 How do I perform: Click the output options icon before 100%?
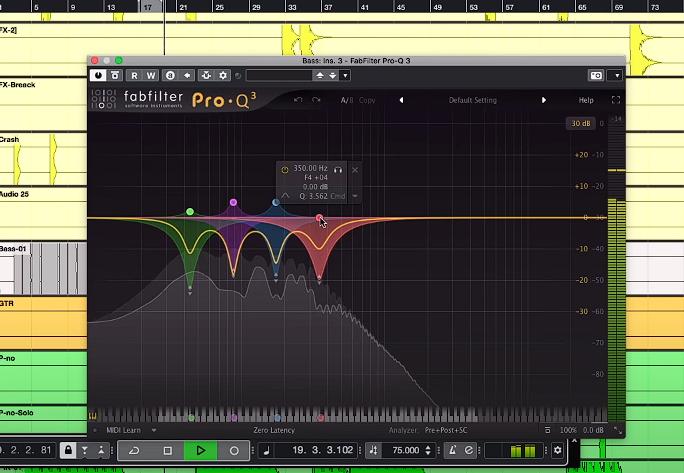pos(547,430)
